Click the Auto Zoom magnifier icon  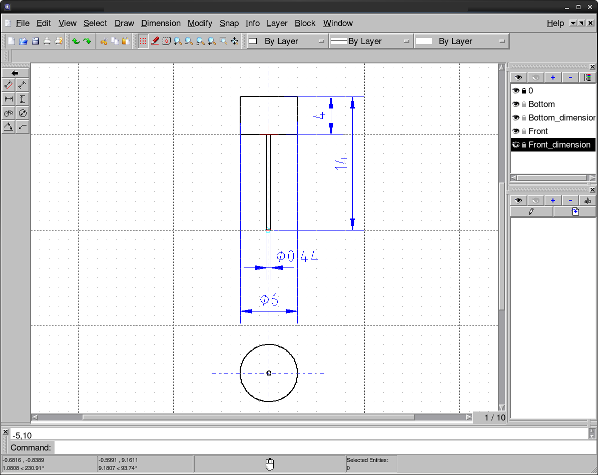(x=201, y=41)
